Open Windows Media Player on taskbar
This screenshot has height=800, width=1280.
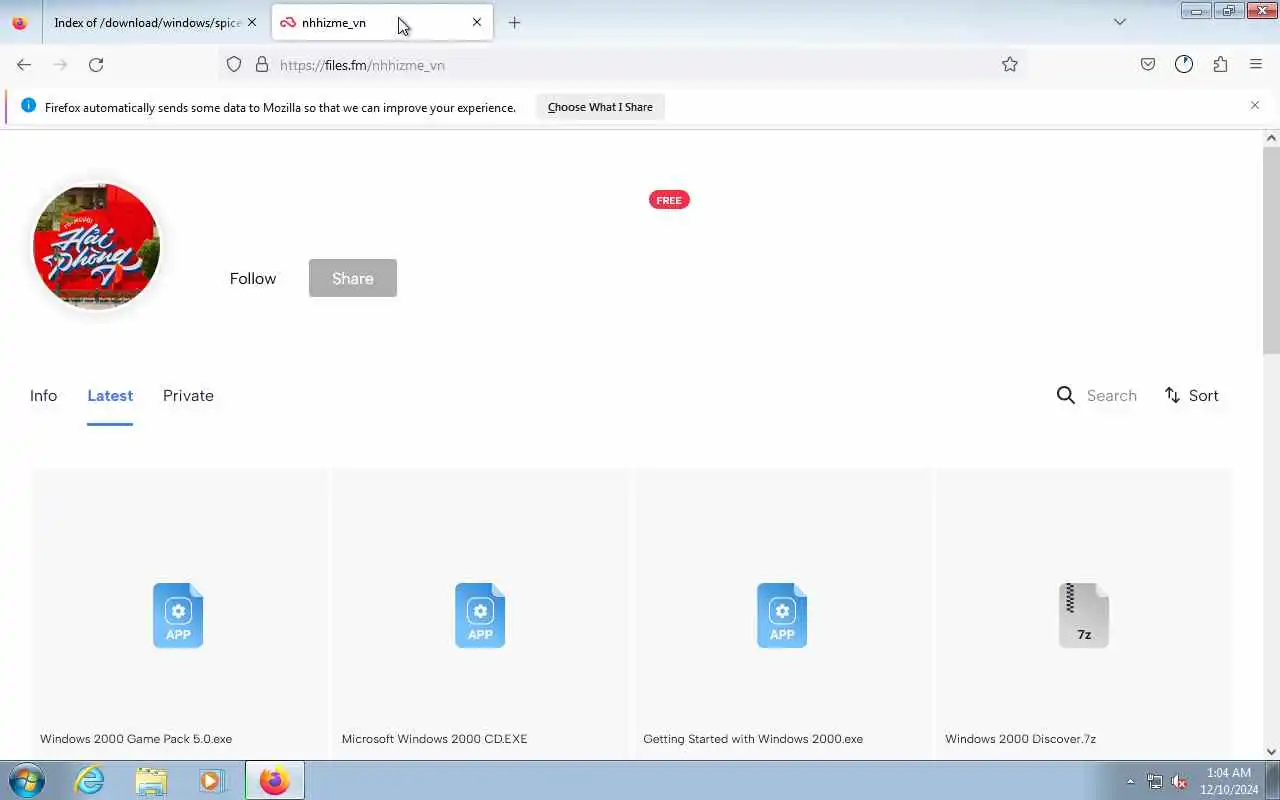(x=212, y=780)
